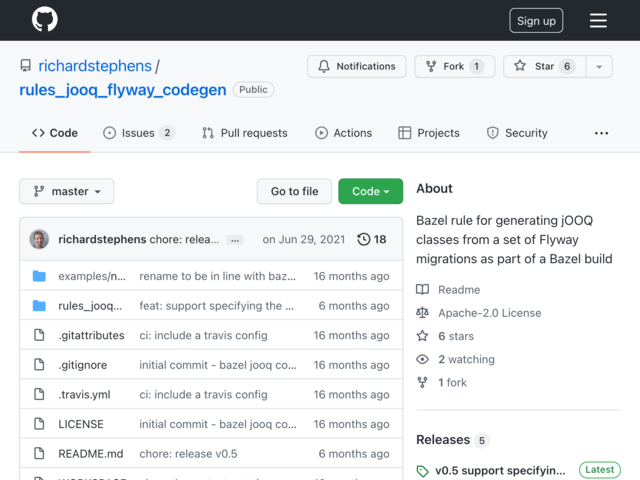Select the Code tab
The height and width of the screenshot is (480, 640).
(55, 133)
